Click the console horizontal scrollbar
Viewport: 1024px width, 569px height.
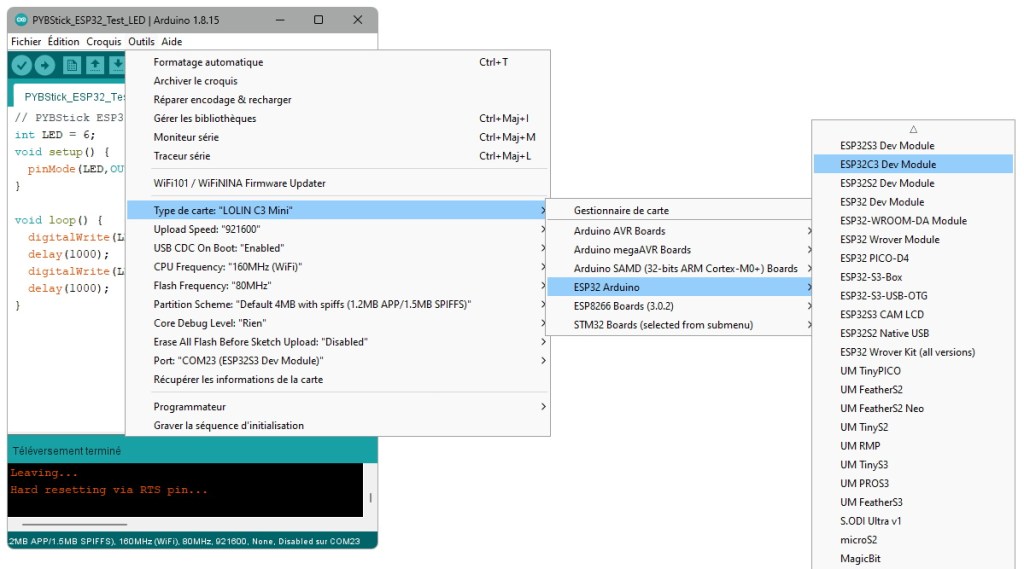(75, 524)
